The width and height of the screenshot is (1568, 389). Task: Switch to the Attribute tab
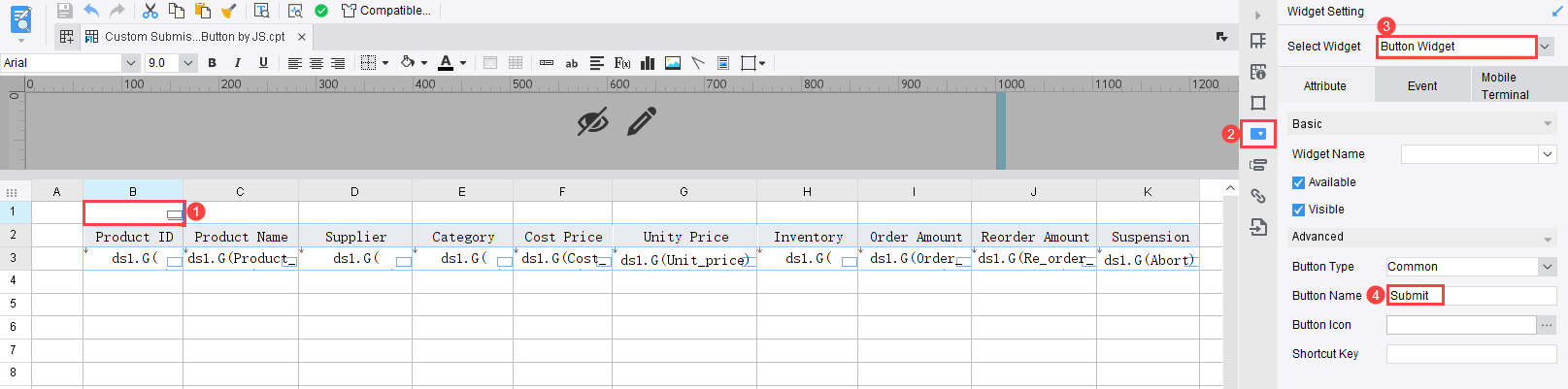1324,86
